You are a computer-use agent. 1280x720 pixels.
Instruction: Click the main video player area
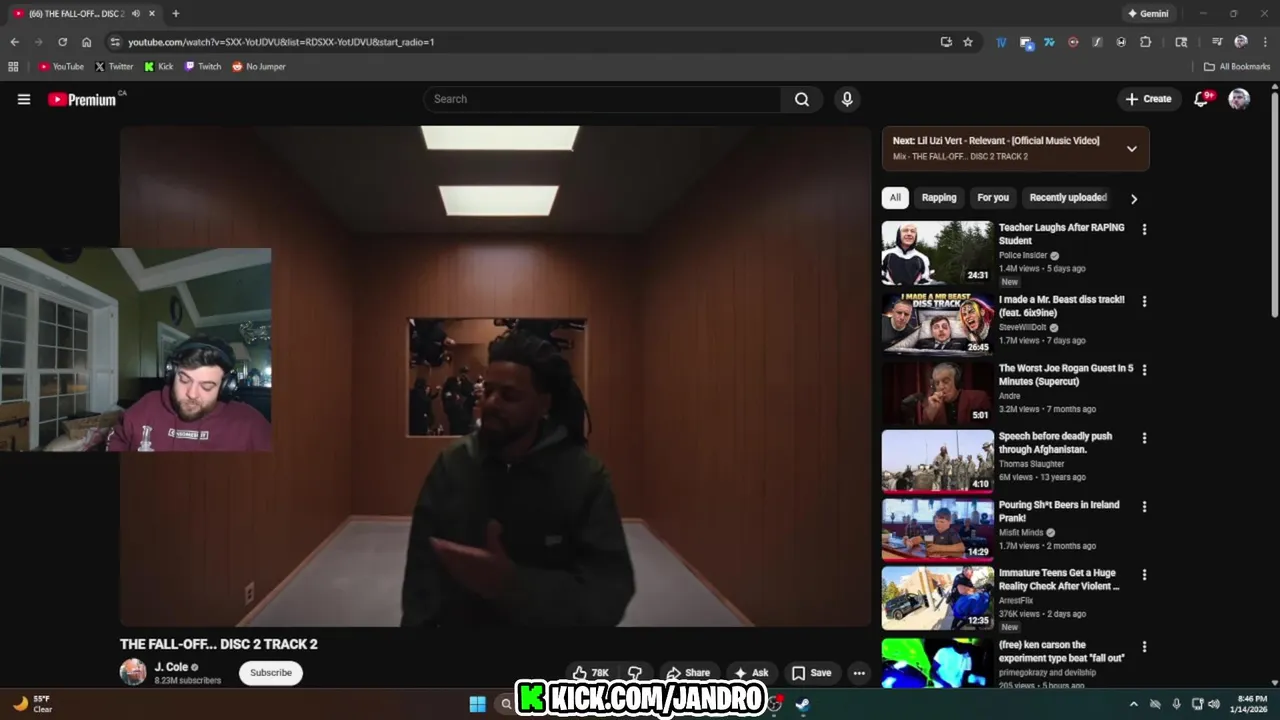(496, 376)
